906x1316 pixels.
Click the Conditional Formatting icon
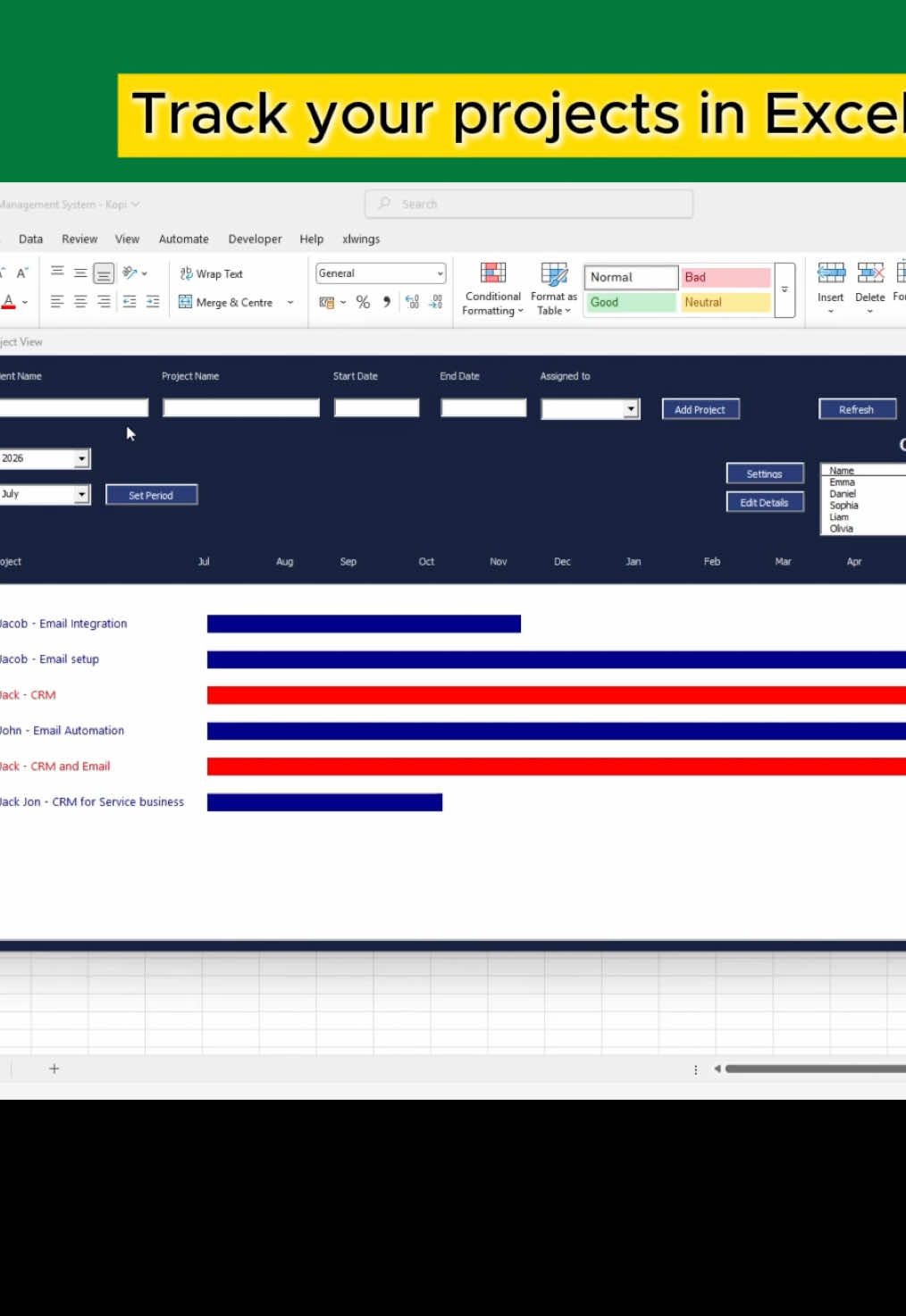493,272
